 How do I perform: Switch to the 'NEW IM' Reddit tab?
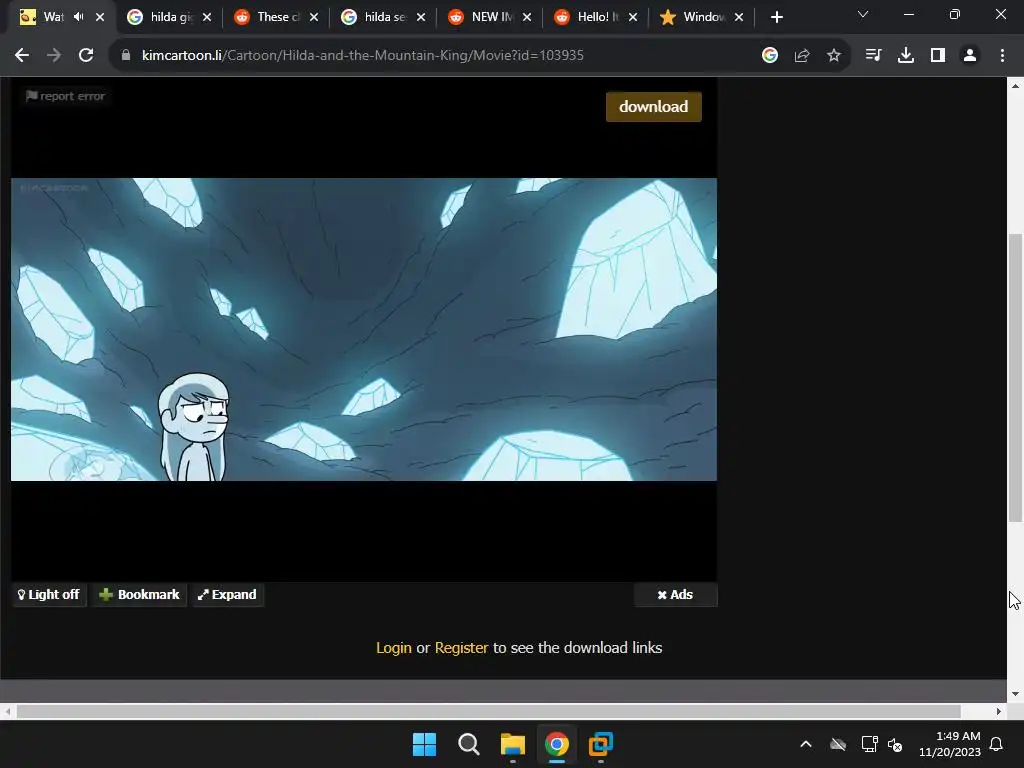pos(483,17)
